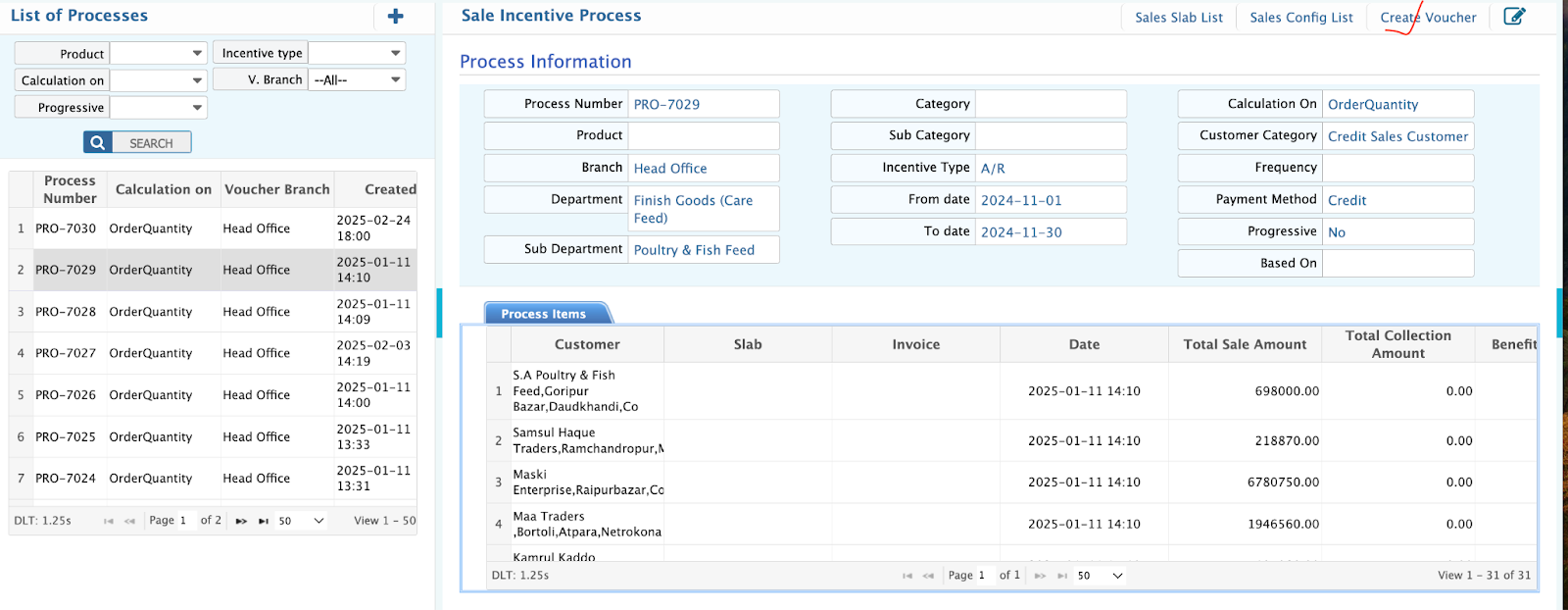
Task: Go to last page in Process Items pager
Action: pos(1061,576)
